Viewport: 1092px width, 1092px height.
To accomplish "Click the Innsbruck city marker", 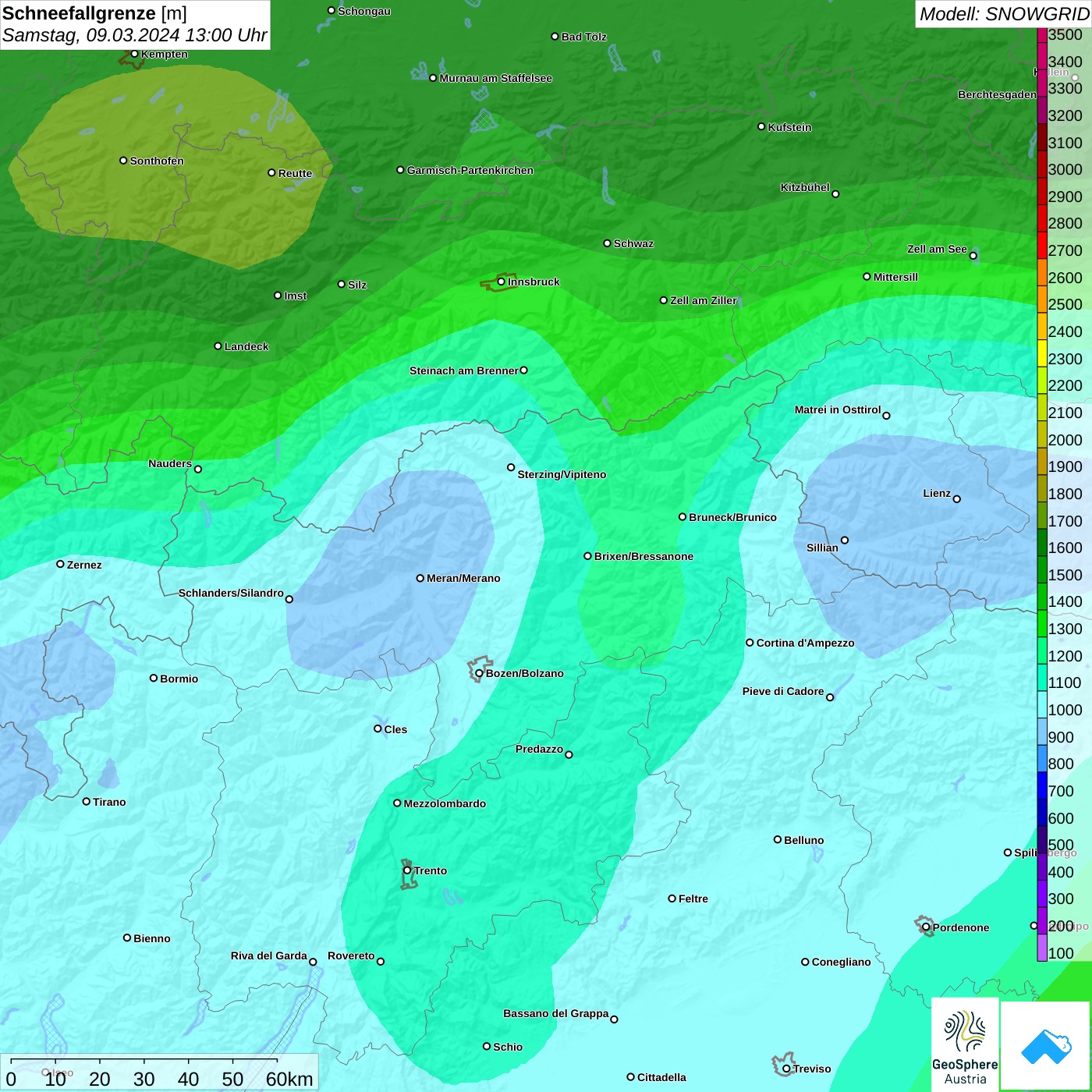I will click(501, 282).
